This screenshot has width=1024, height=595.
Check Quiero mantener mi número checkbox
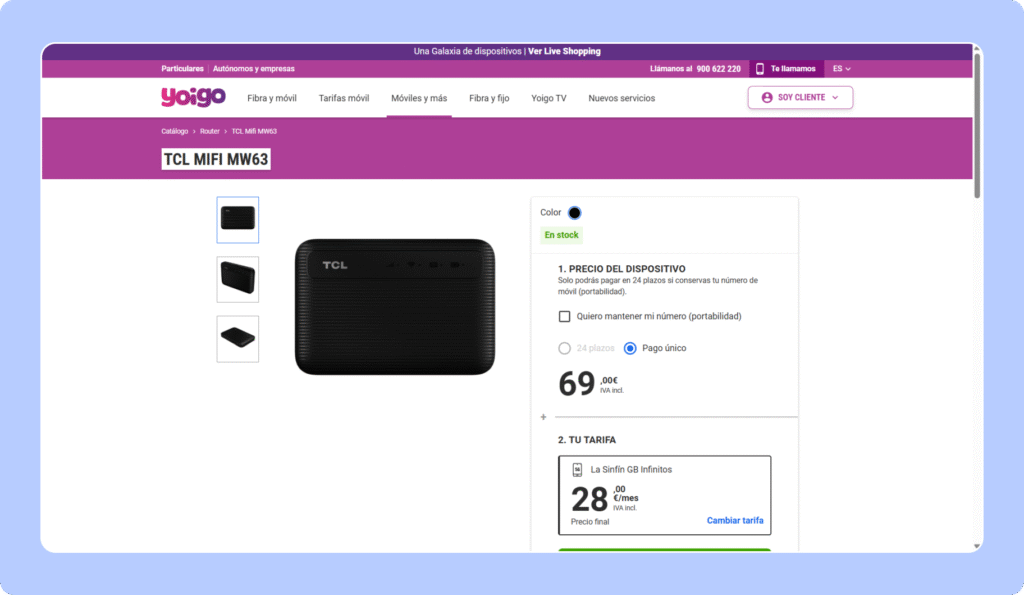pos(565,316)
